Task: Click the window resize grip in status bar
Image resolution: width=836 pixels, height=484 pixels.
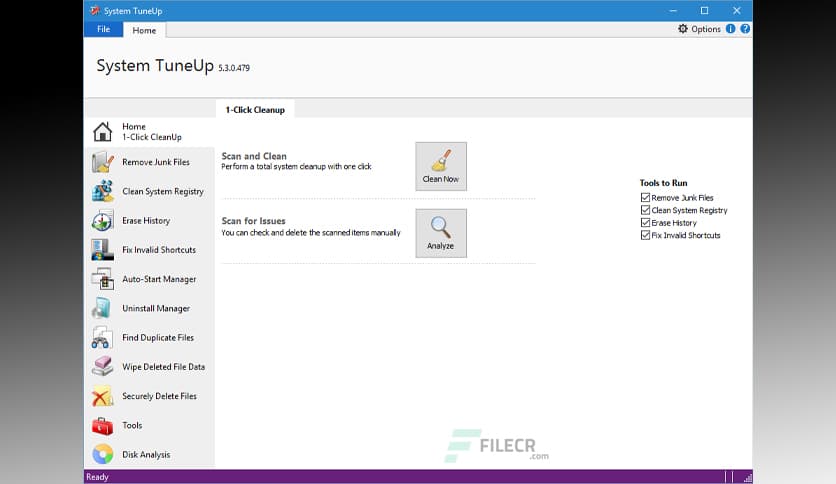Action: pyautogui.click(x=747, y=478)
